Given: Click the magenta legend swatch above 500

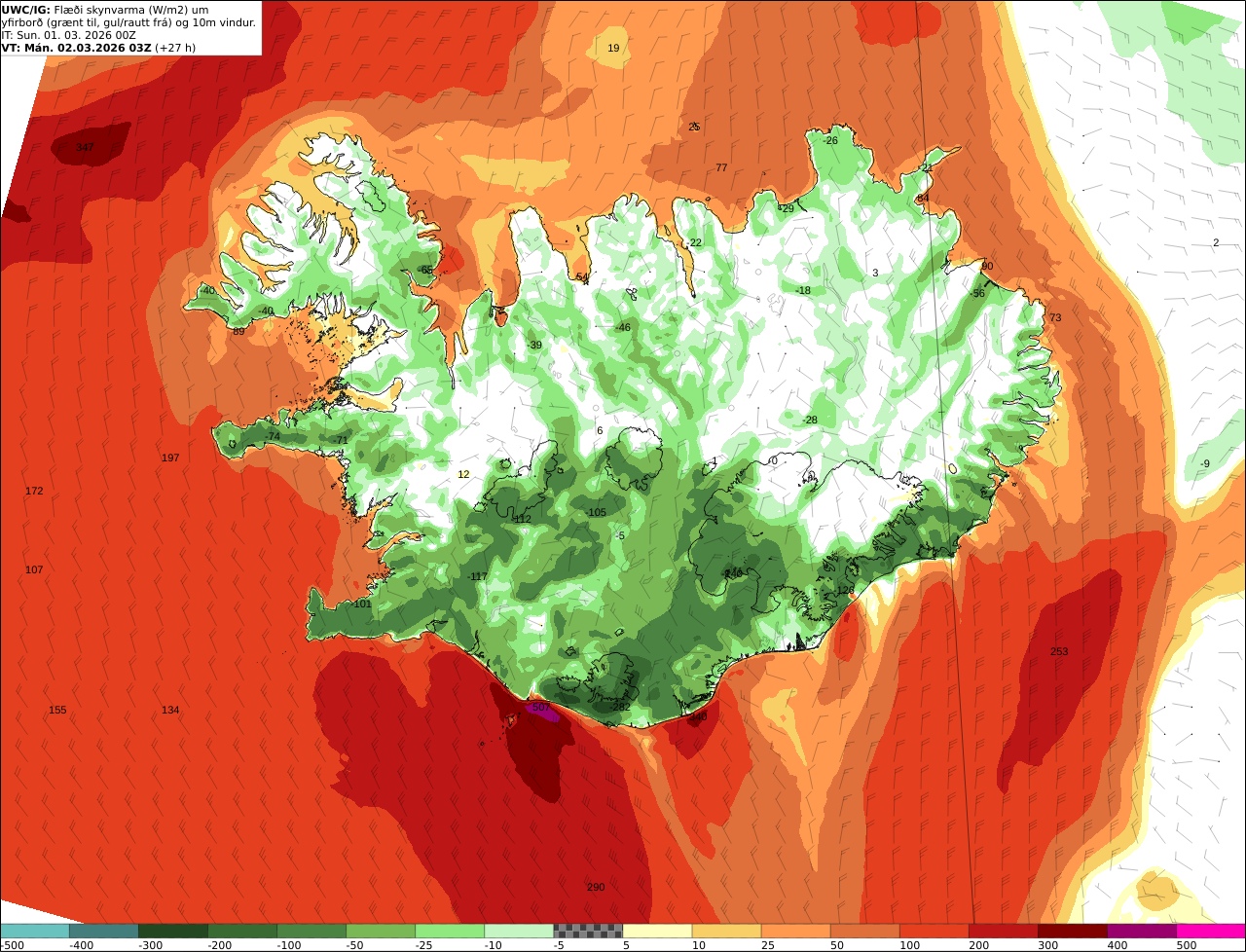Looking at the screenshot, I should coord(1210,931).
